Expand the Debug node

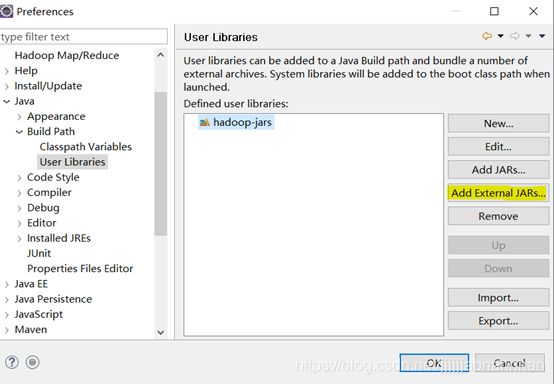tap(19, 208)
